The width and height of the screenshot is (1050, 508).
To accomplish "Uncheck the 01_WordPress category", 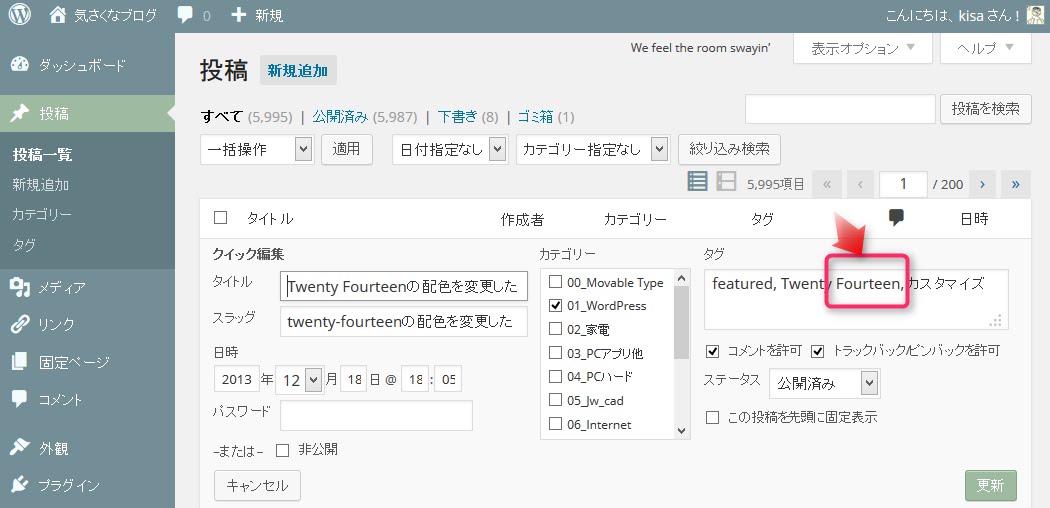I will click(555, 305).
